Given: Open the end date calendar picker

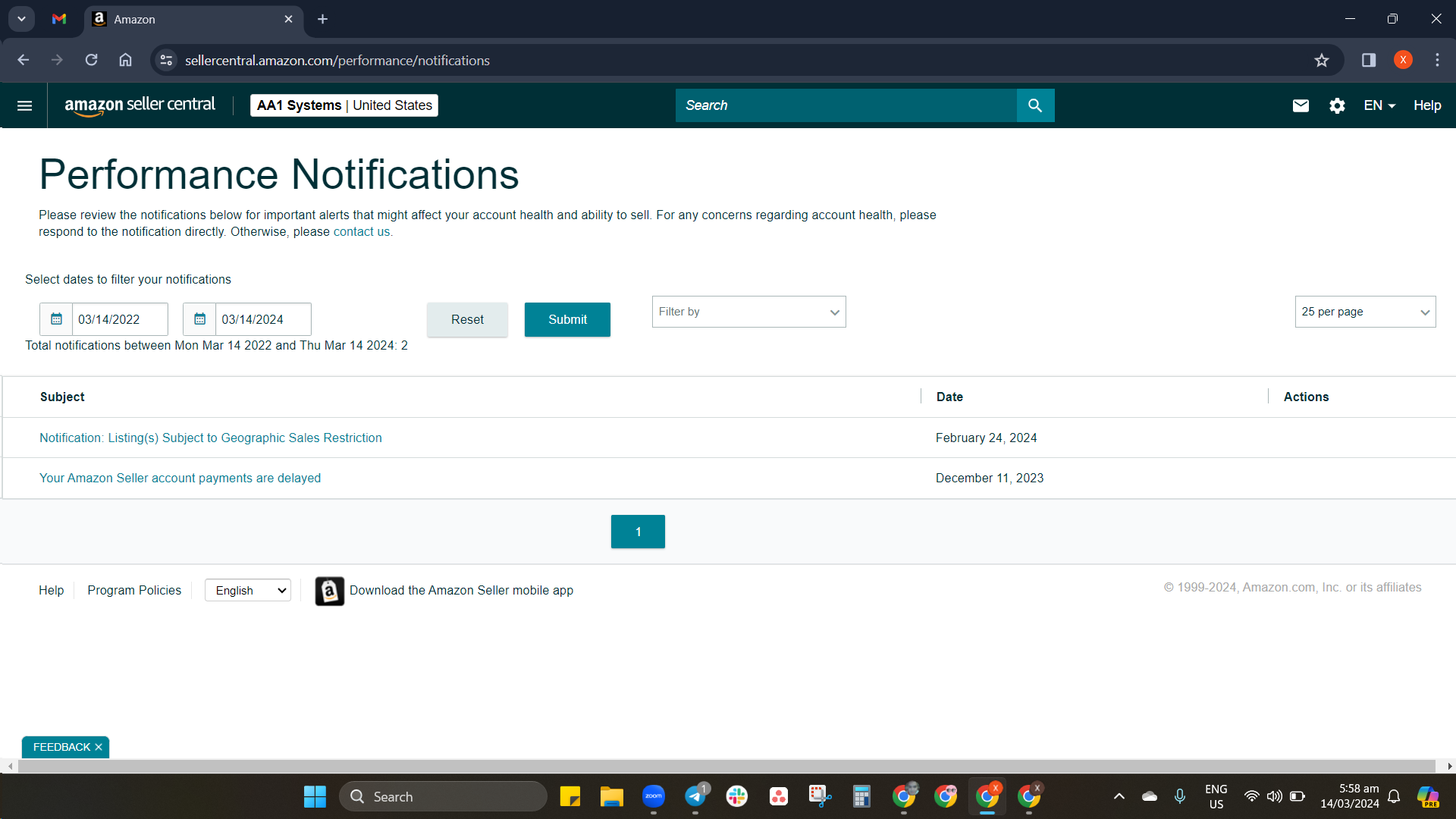Looking at the screenshot, I should [199, 319].
